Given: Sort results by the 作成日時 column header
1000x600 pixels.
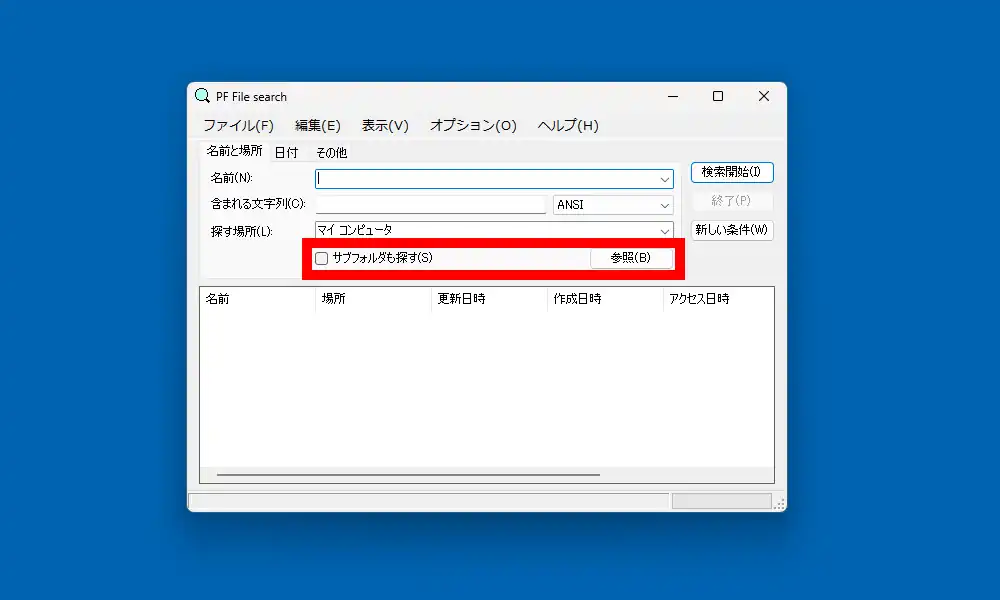Looking at the screenshot, I should pyautogui.click(x=605, y=299).
